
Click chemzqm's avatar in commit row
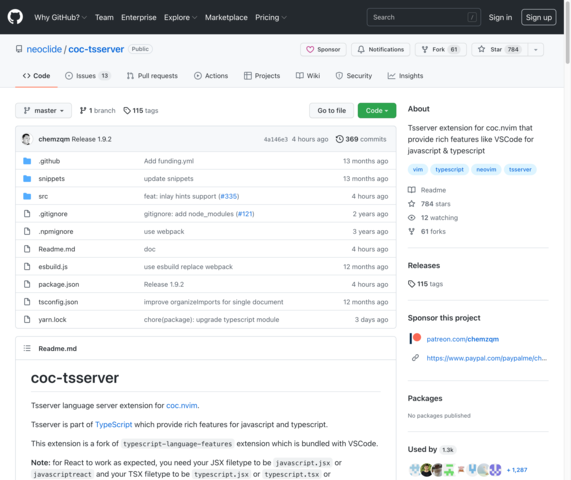(27, 139)
